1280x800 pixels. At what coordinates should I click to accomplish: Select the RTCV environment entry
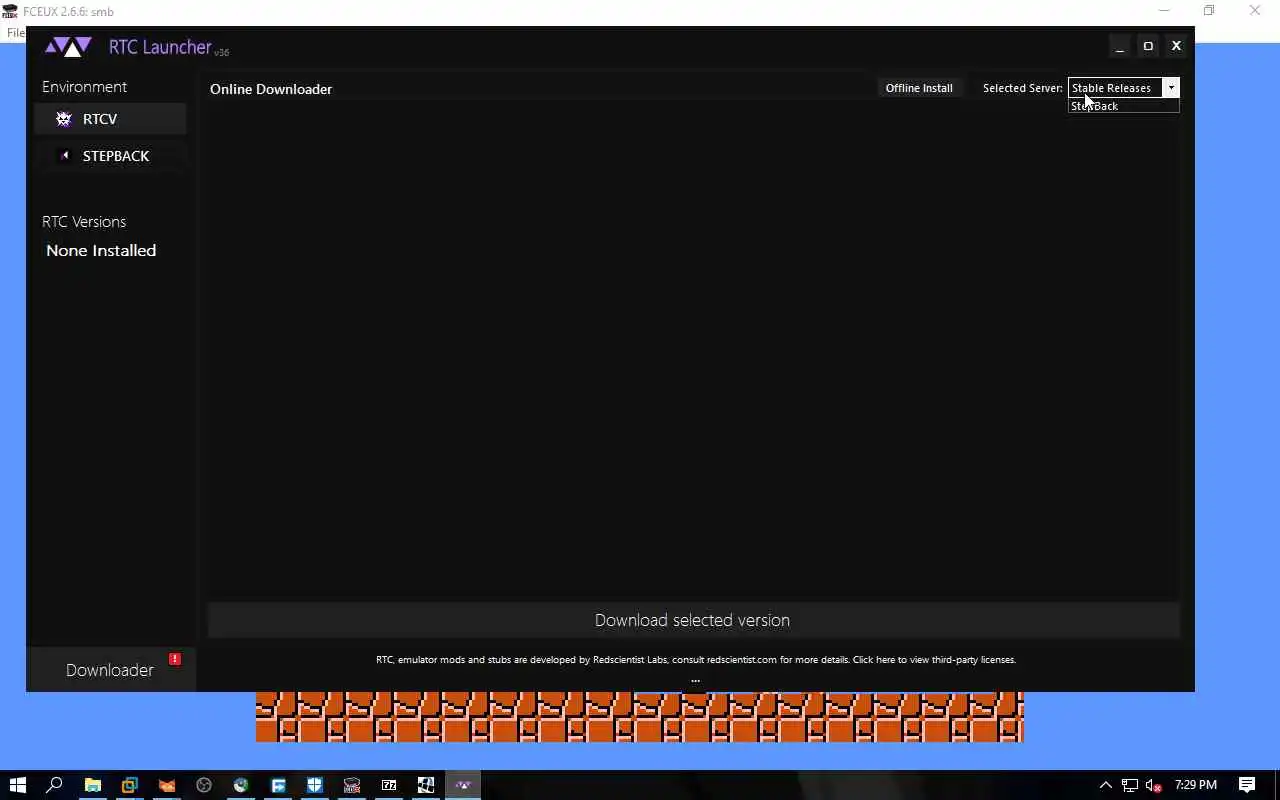point(110,119)
